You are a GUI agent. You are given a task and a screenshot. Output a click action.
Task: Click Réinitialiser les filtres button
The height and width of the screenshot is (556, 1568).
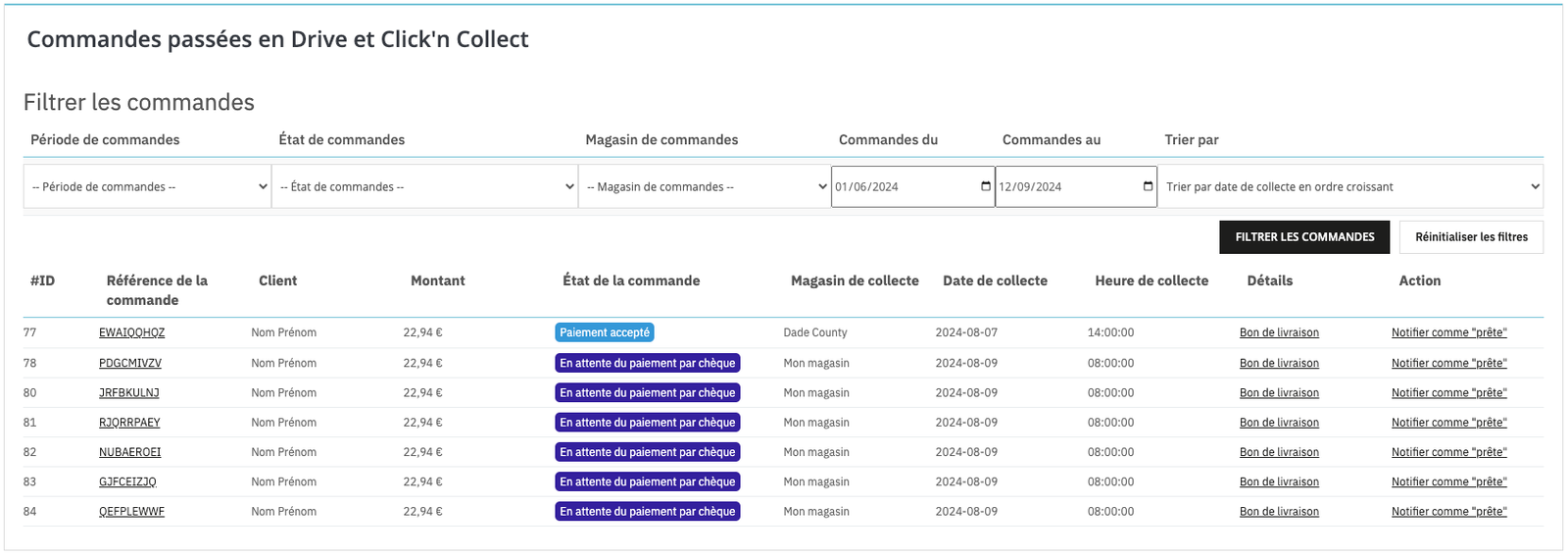tap(1471, 237)
